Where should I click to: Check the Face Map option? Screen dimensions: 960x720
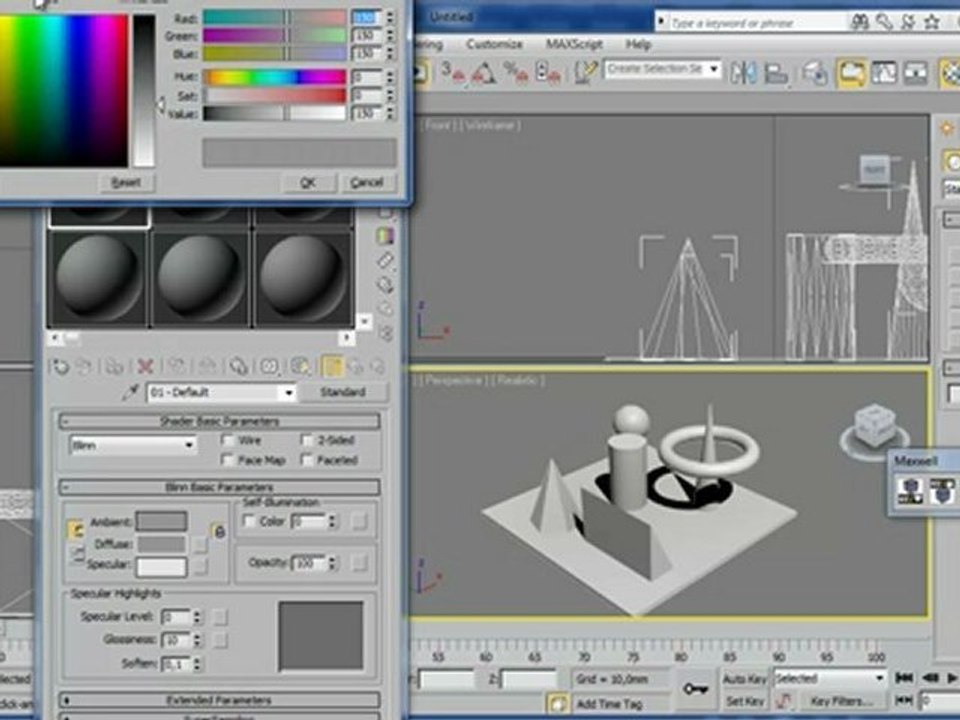[x=228, y=460]
